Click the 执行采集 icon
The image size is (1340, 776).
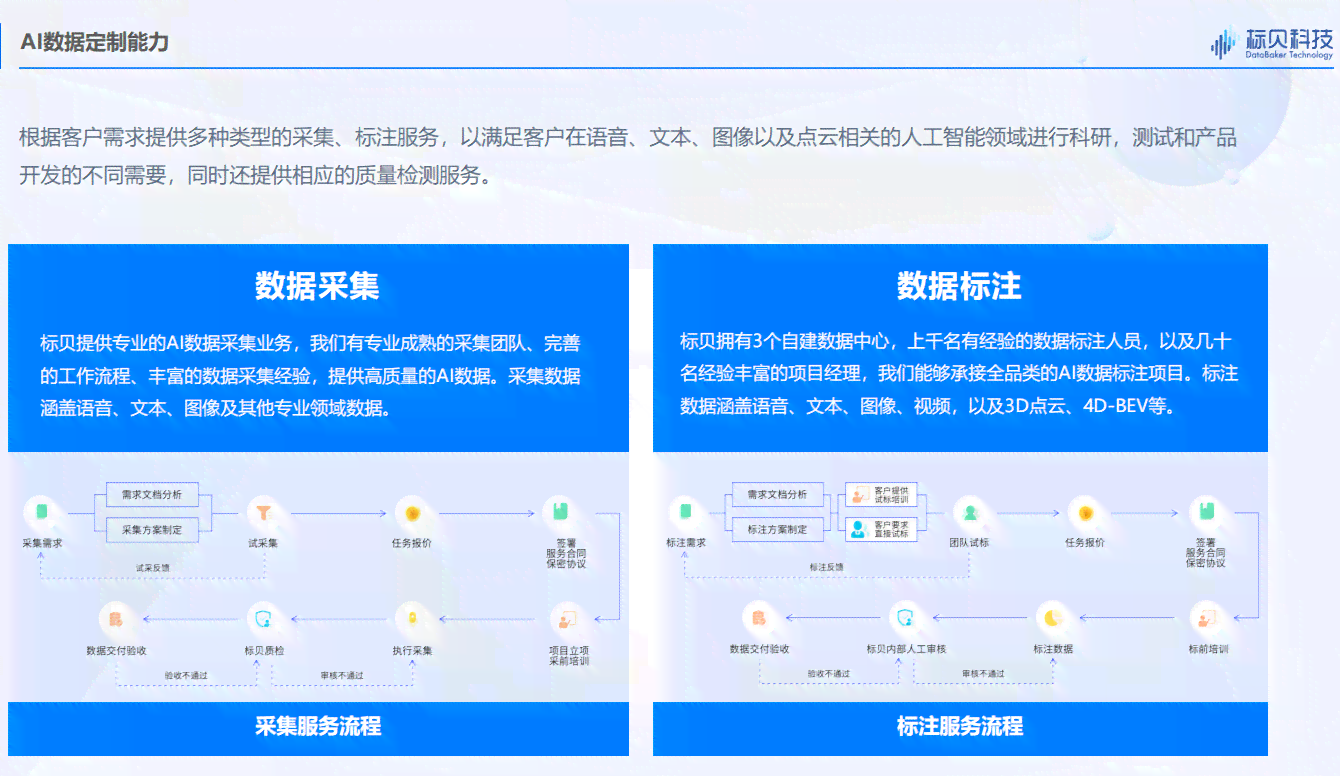tap(412, 619)
